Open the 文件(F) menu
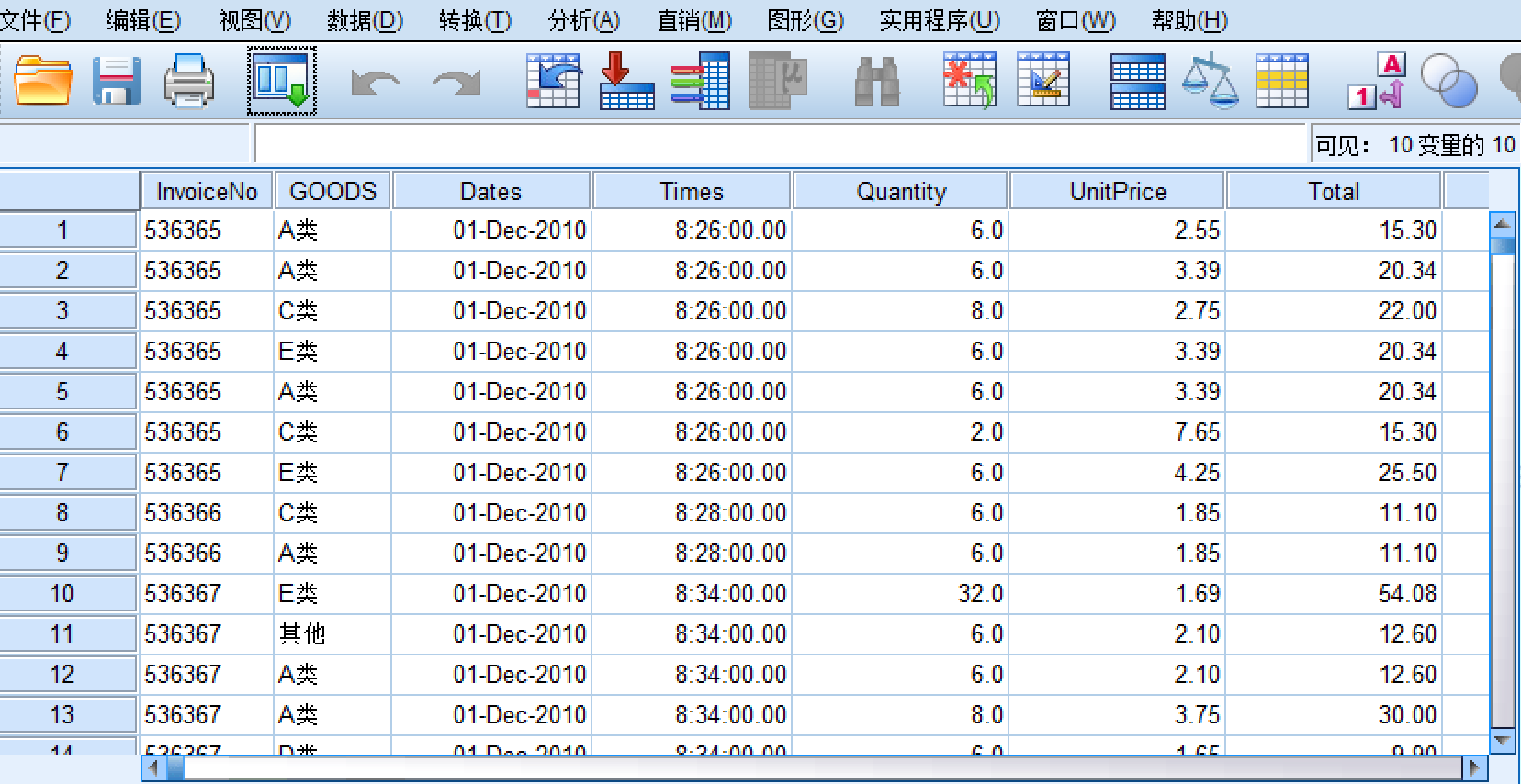The image size is (1521, 784). tap(35, 20)
